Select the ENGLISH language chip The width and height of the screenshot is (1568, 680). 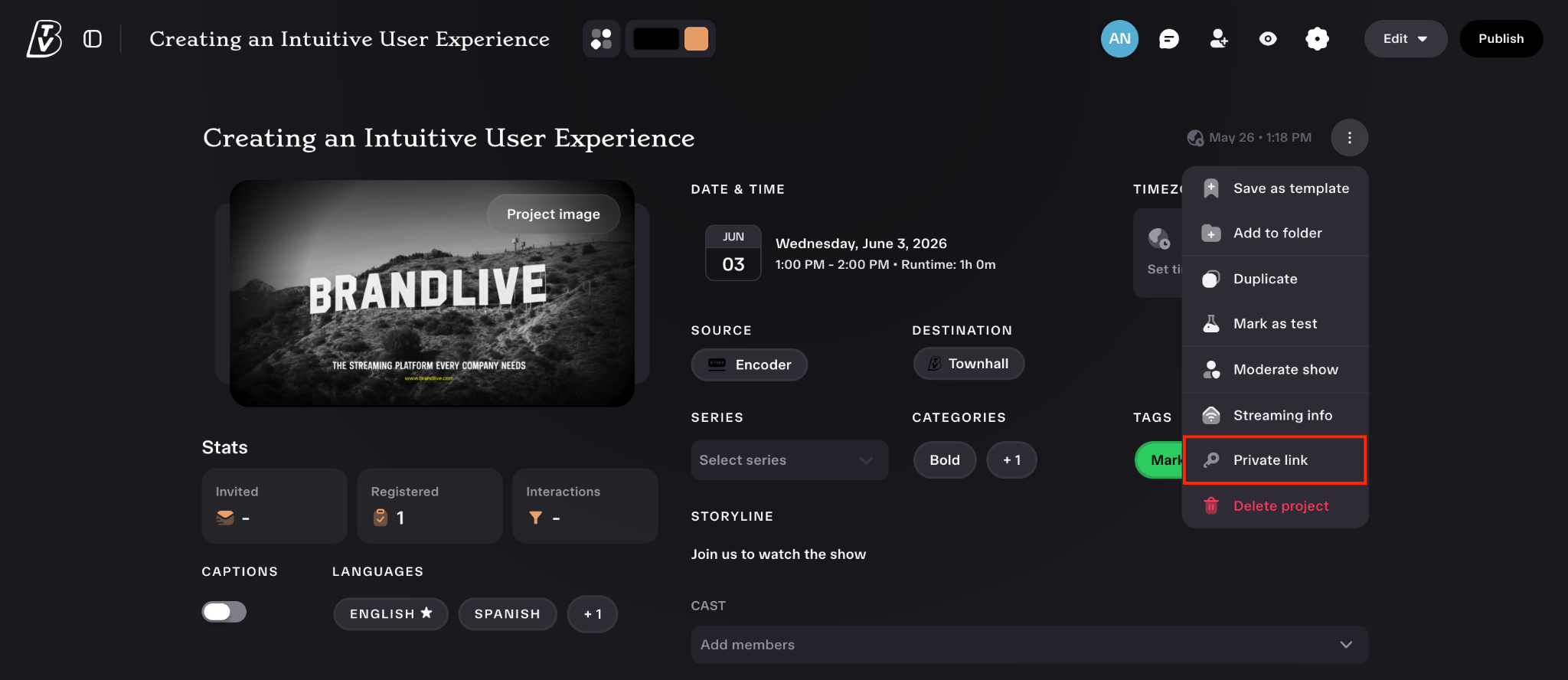point(390,614)
